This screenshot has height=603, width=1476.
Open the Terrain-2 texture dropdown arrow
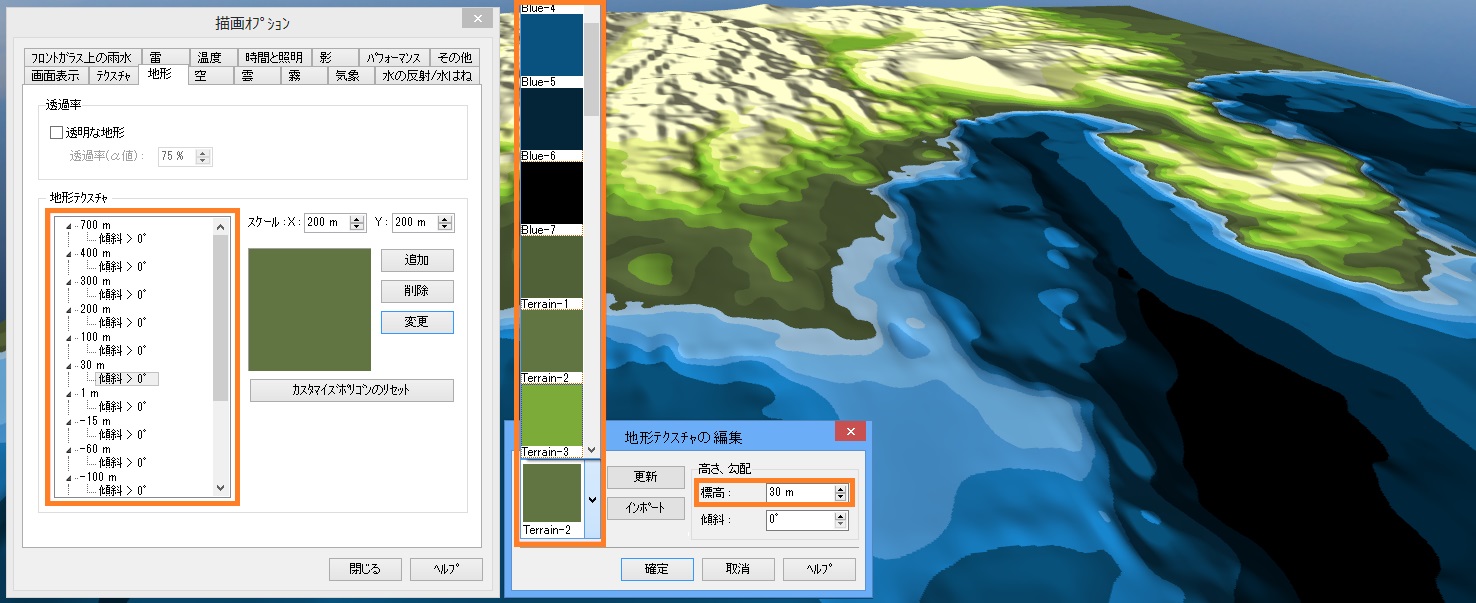591,500
